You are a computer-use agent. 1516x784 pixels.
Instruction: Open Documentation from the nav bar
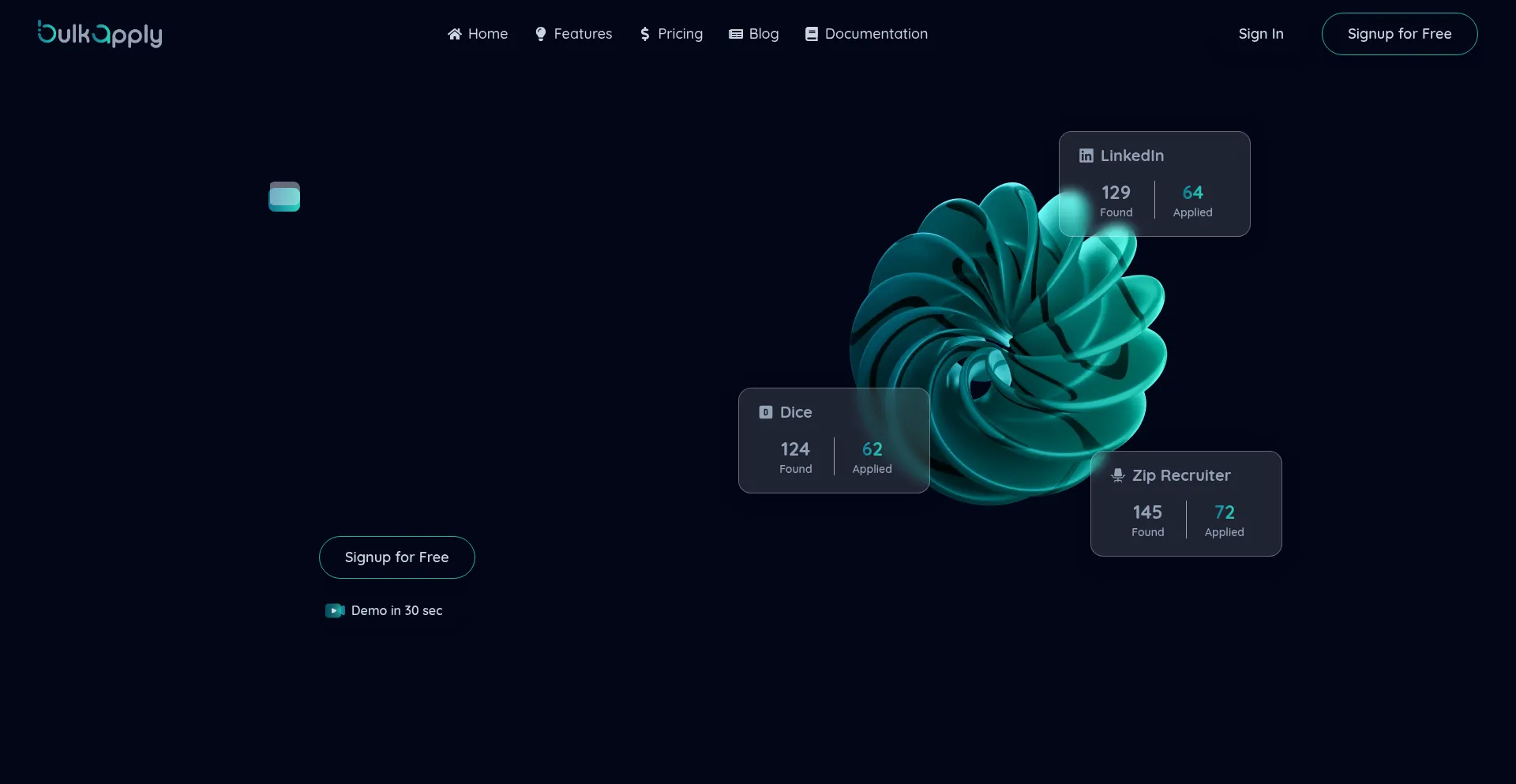click(876, 34)
